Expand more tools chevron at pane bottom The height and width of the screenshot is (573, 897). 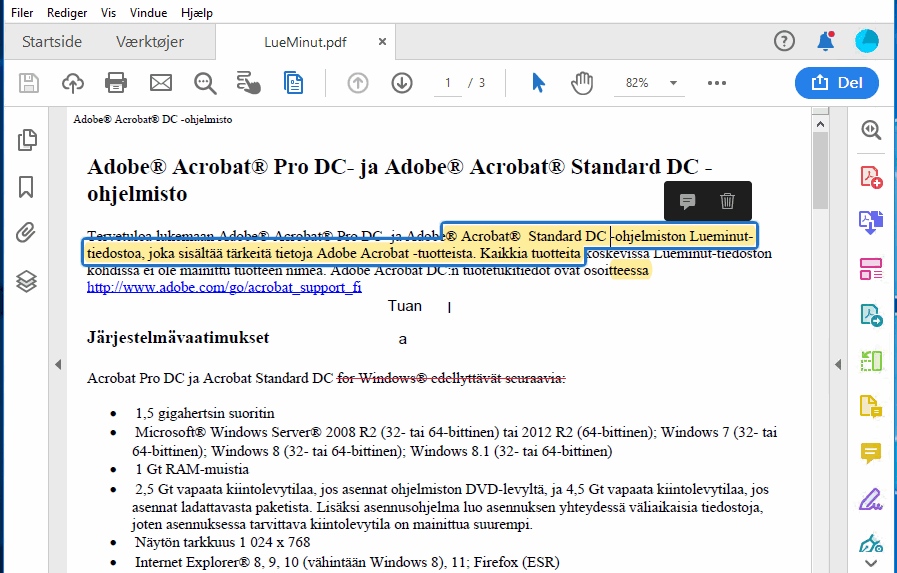pyautogui.click(x=871, y=563)
